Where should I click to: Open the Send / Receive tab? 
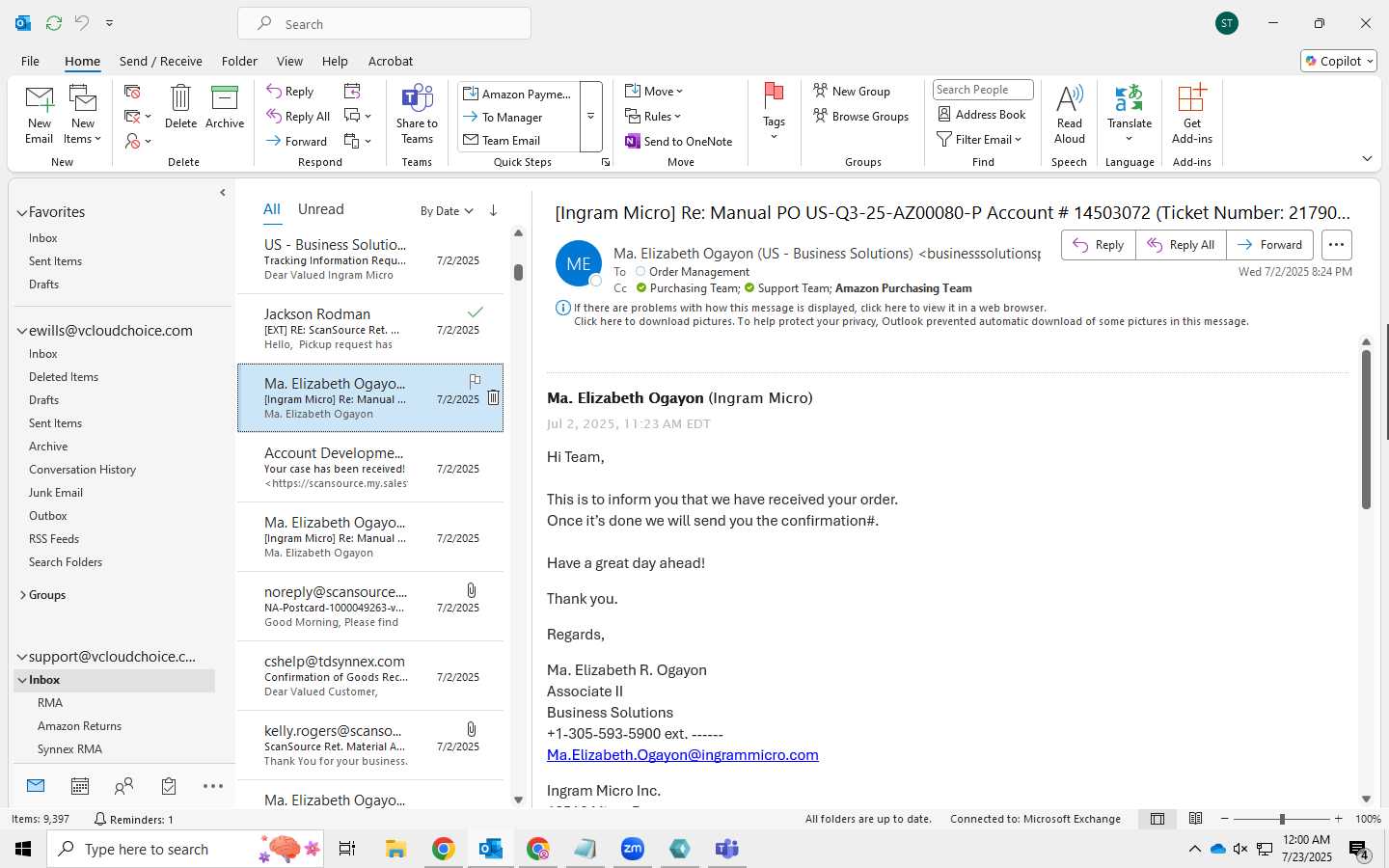[161, 61]
